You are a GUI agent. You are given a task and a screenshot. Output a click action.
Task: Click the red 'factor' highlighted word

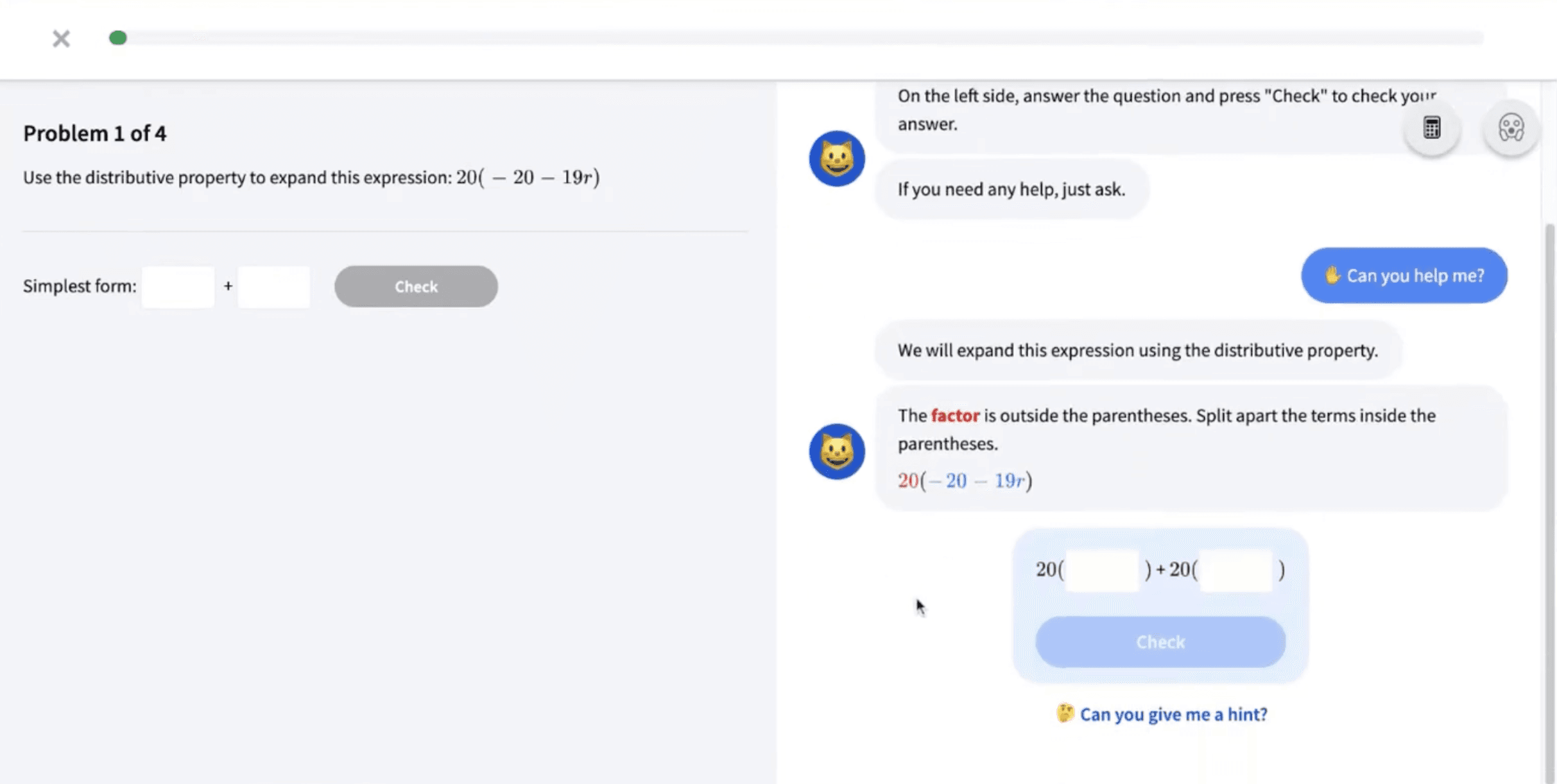[x=955, y=416]
